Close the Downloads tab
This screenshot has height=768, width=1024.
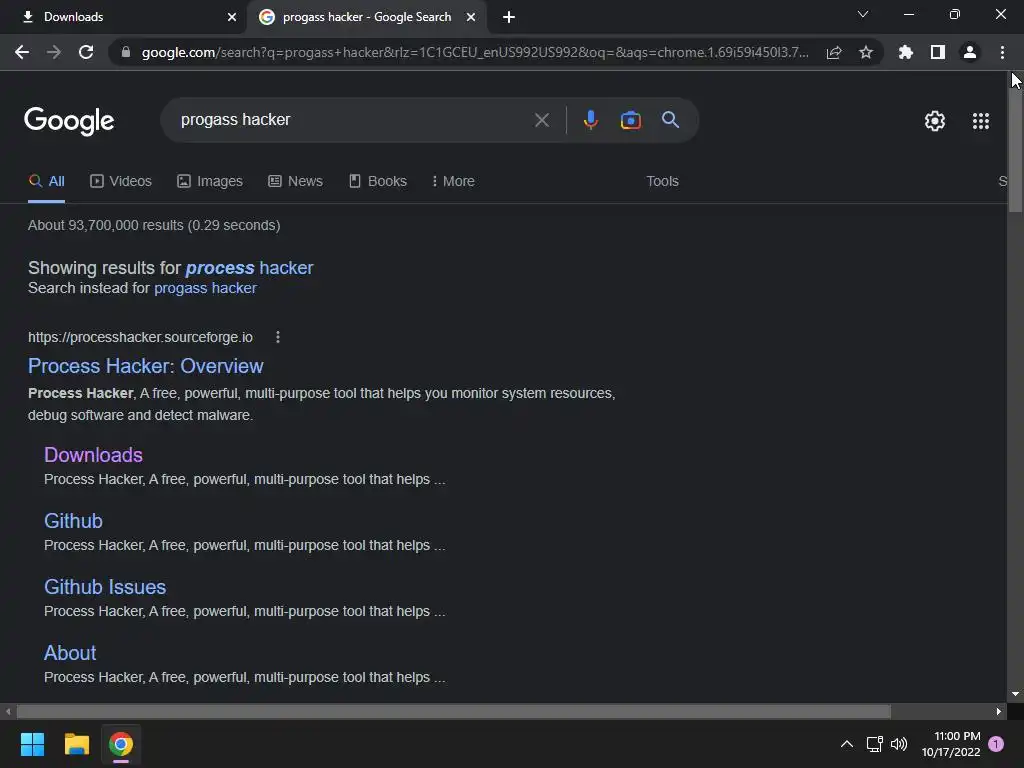click(232, 17)
